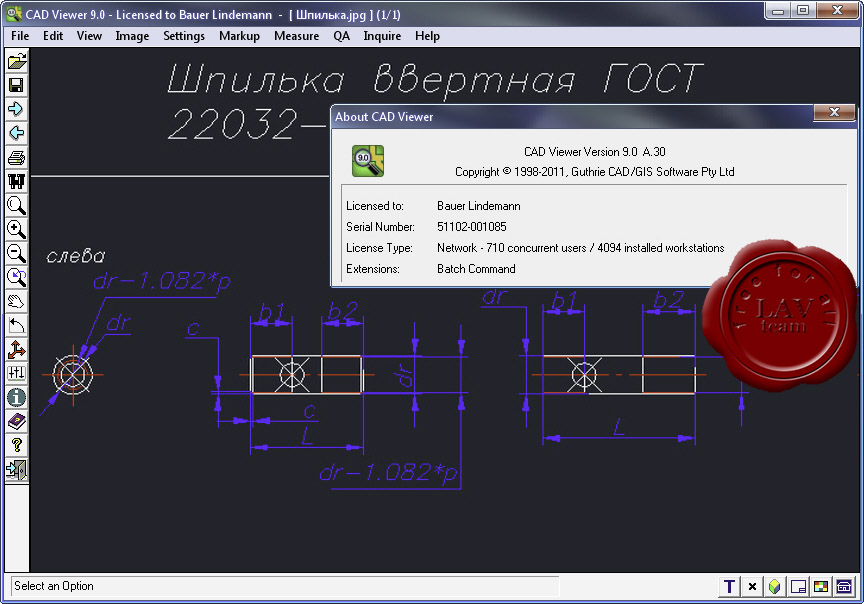Click the binoculars Find icon
The height and width of the screenshot is (604, 864).
coord(17,181)
